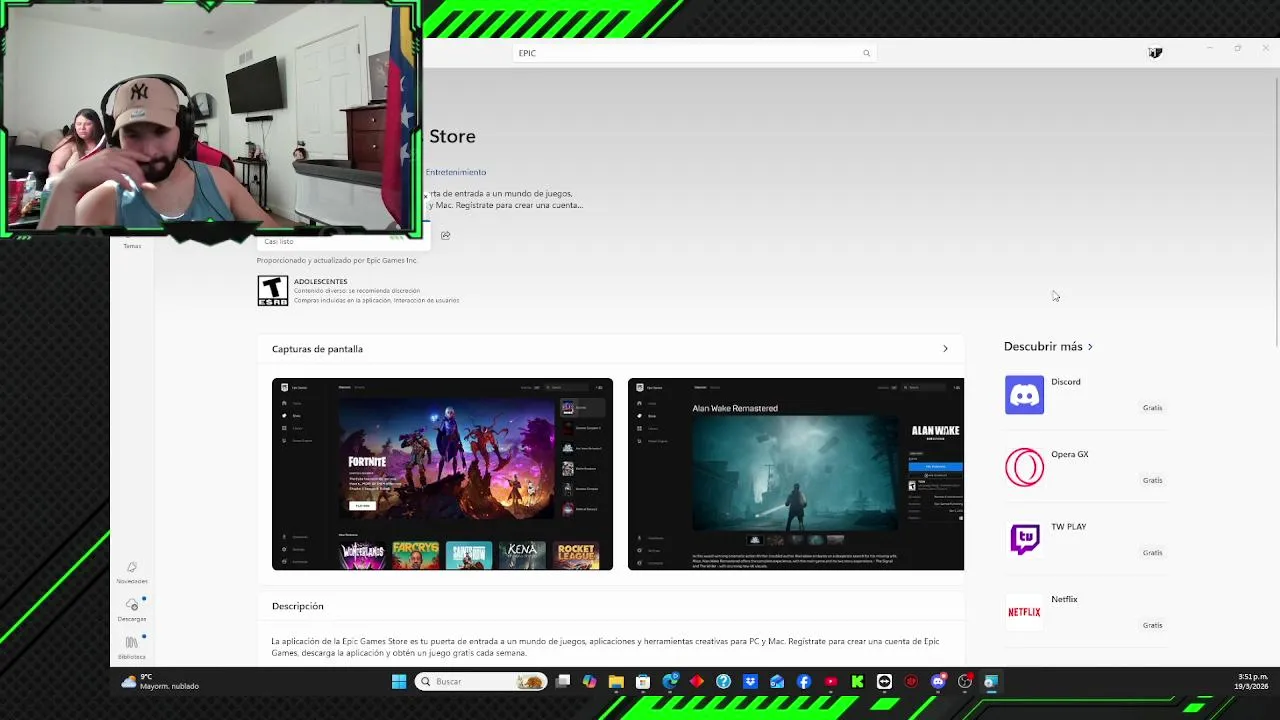Open the Fortnite screenshot thumbnail

pyautogui.click(x=442, y=474)
